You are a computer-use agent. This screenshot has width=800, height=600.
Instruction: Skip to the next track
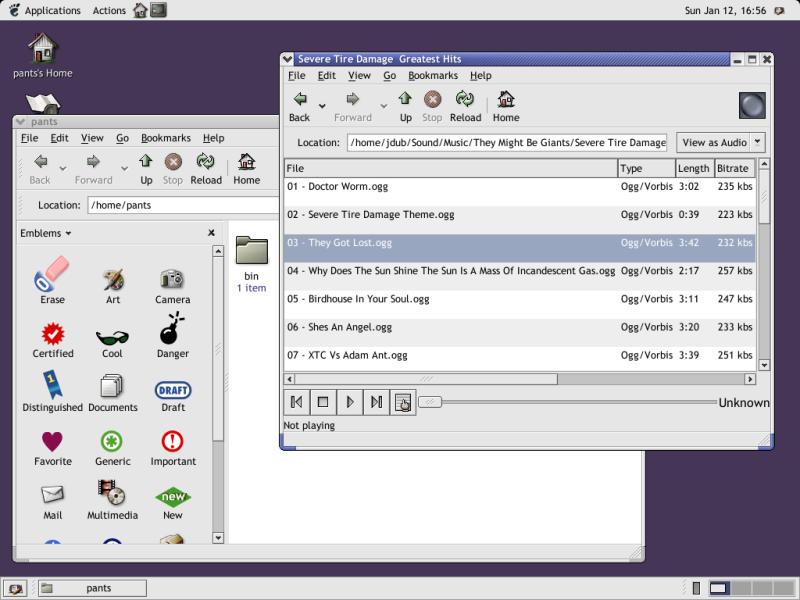(x=376, y=402)
